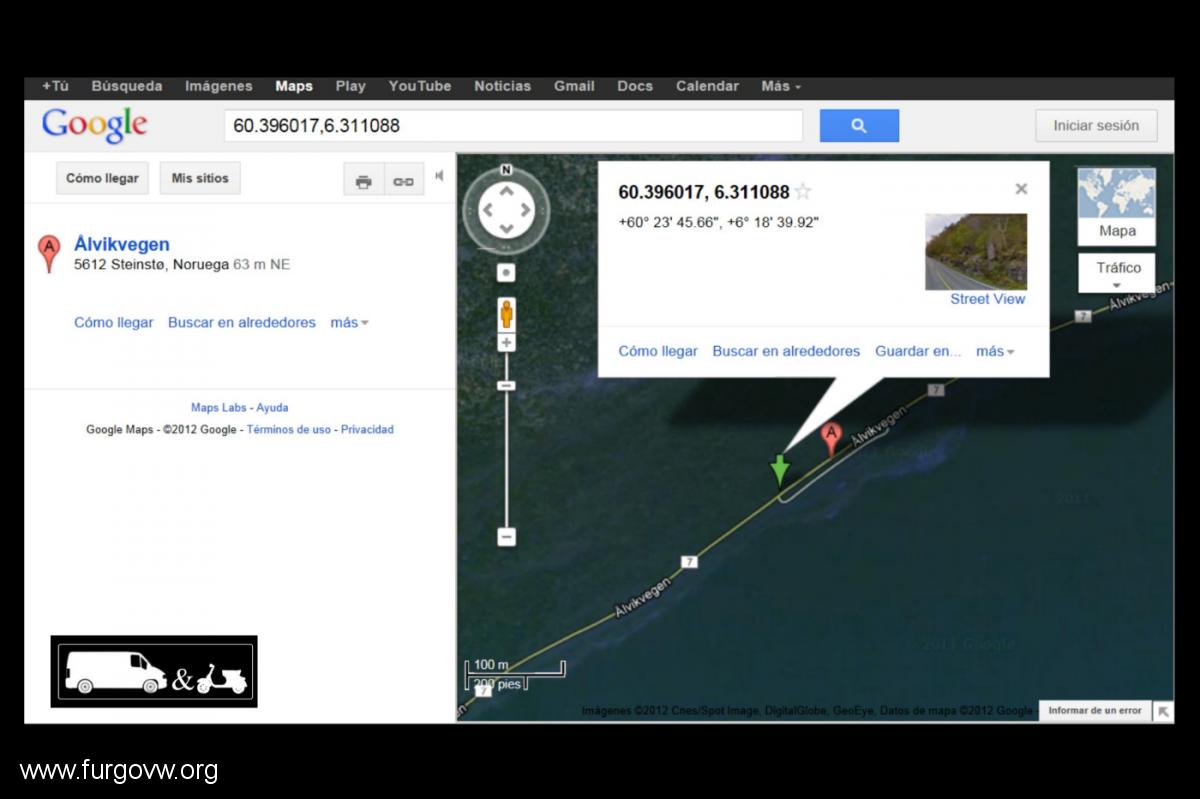Click the zoom slider handle

click(x=507, y=385)
